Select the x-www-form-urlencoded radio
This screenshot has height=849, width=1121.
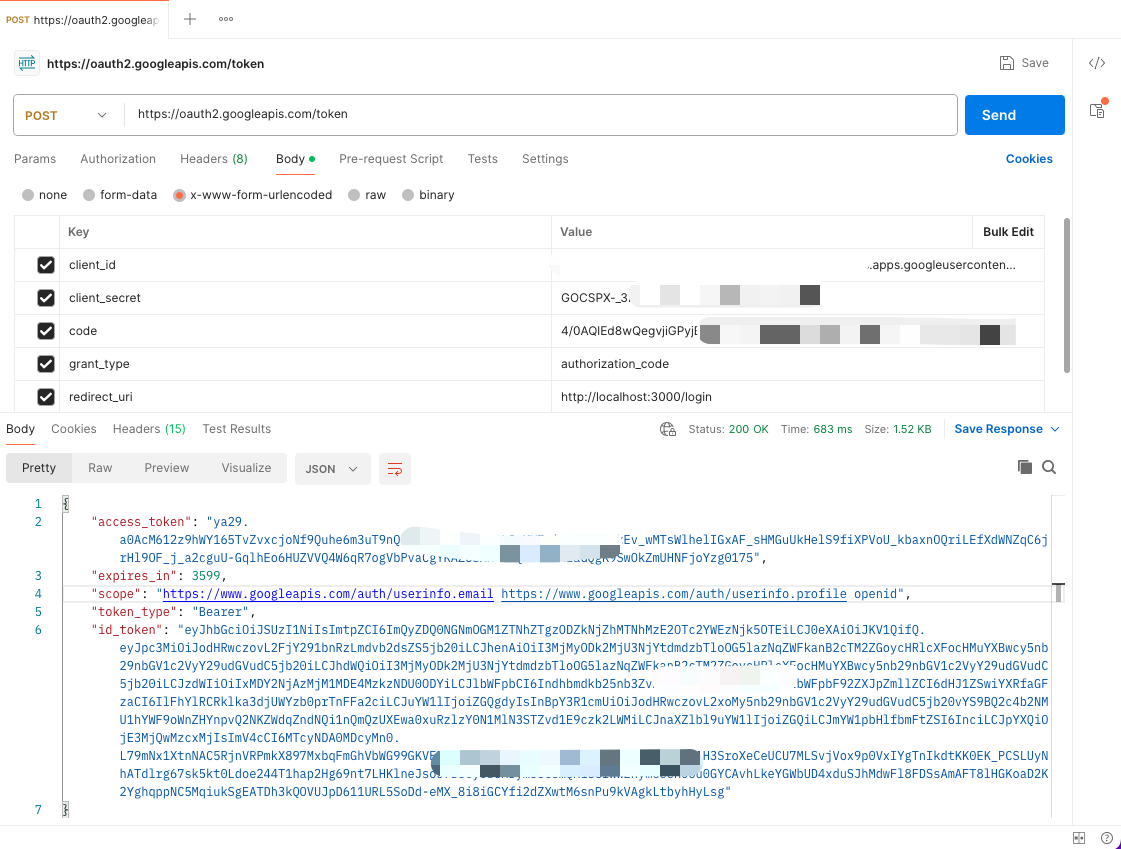tap(179, 195)
